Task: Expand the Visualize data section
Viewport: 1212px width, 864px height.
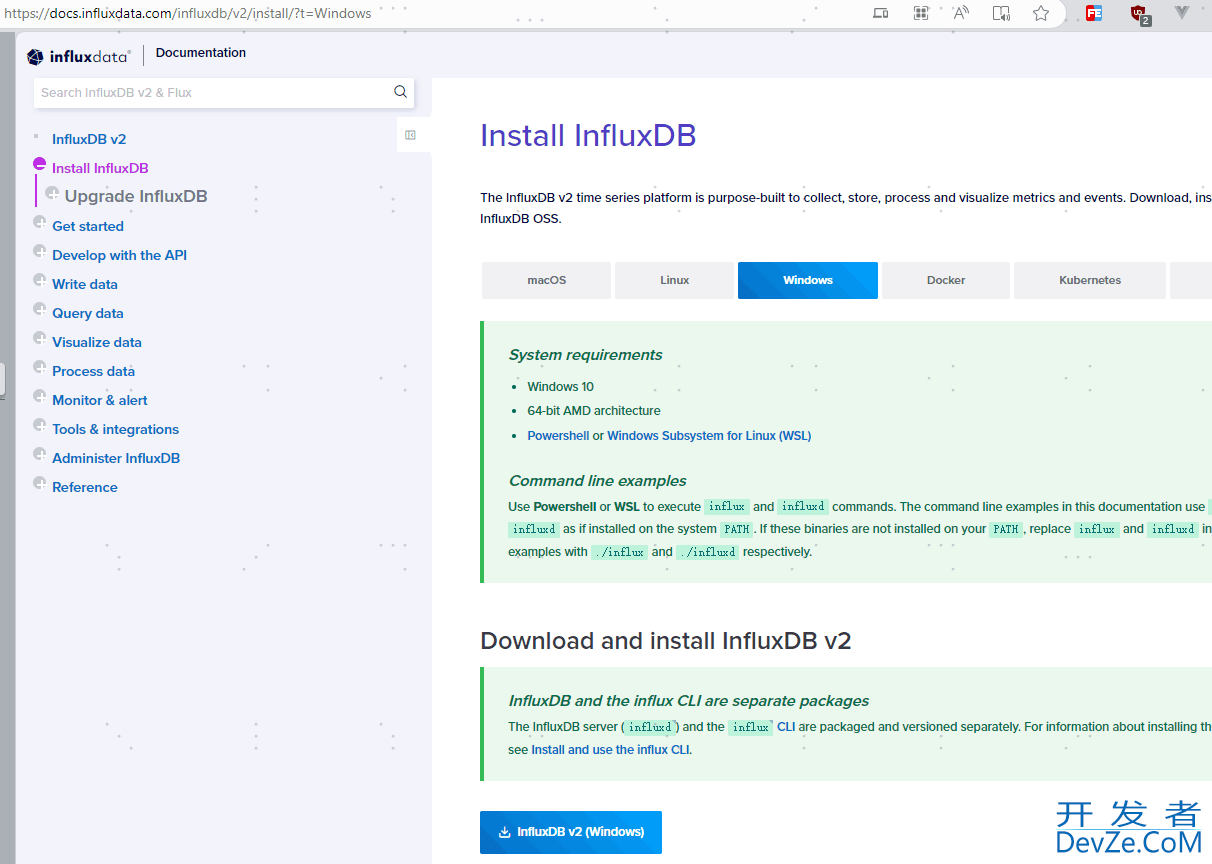Action: tap(39, 338)
